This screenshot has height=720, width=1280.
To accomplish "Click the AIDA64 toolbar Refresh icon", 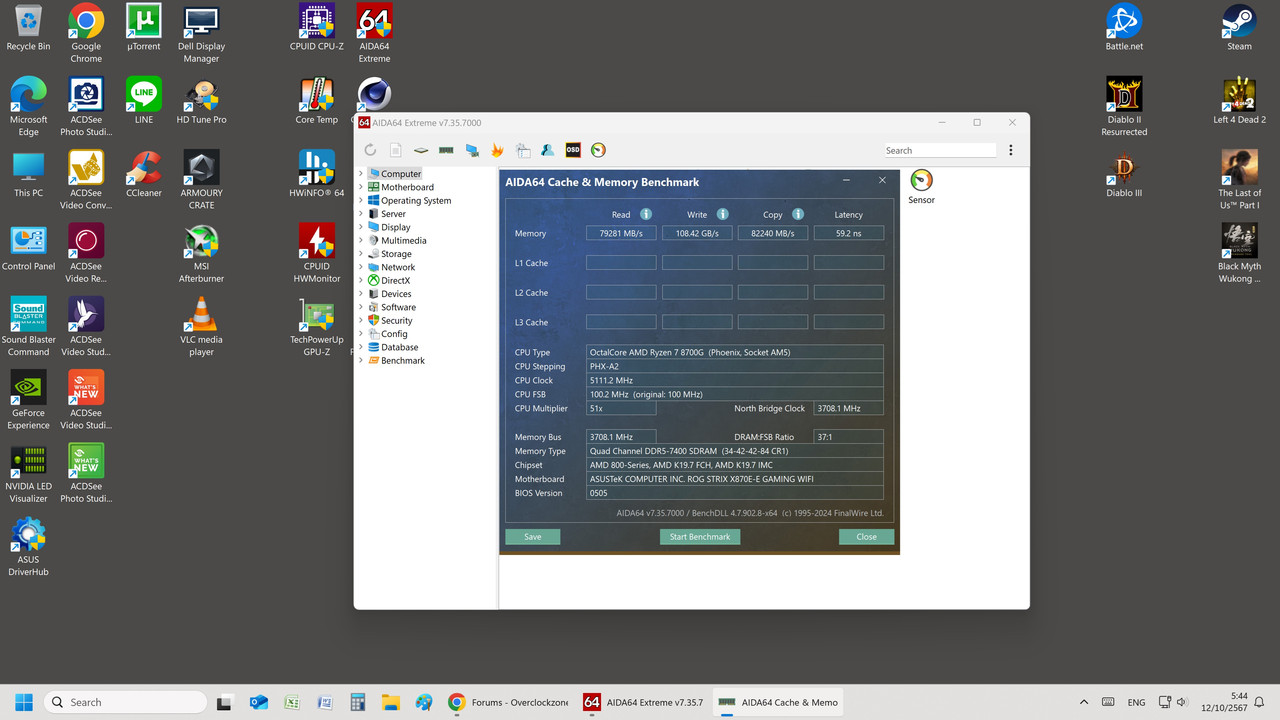I will pyautogui.click(x=370, y=150).
